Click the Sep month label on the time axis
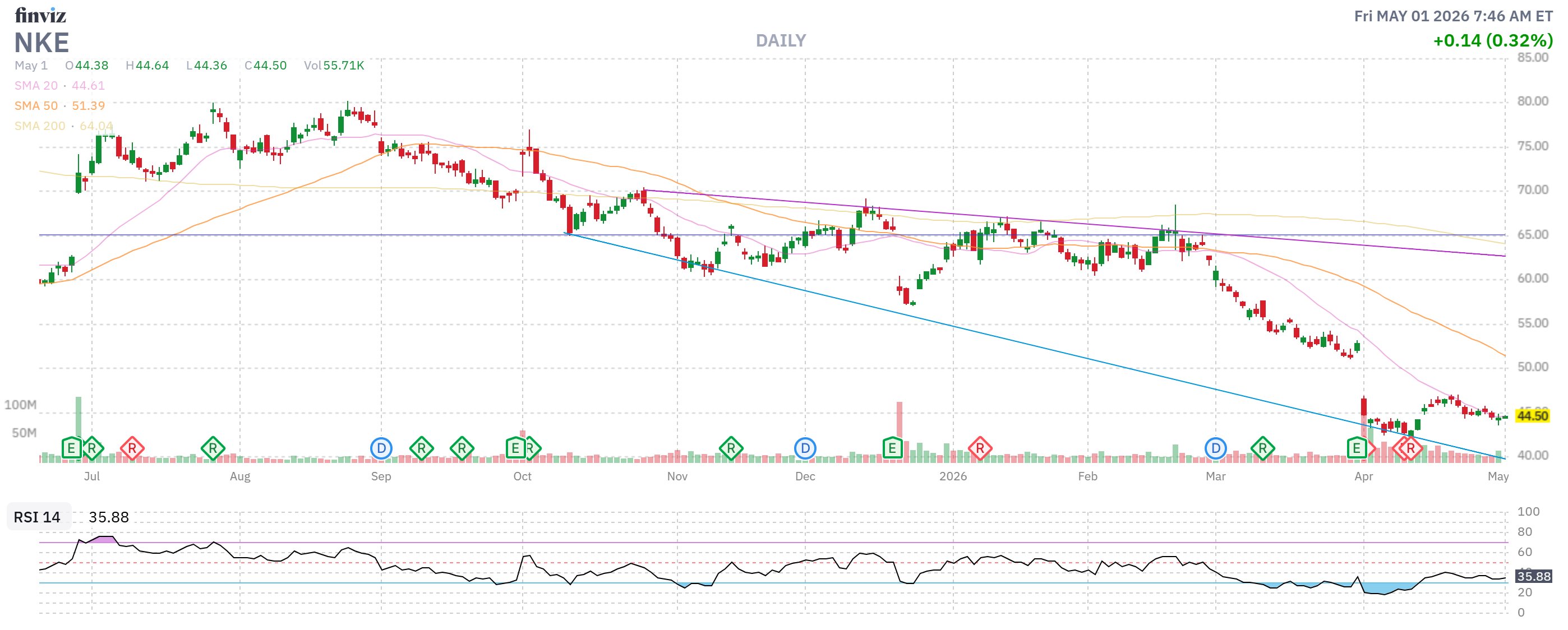 [x=381, y=477]
